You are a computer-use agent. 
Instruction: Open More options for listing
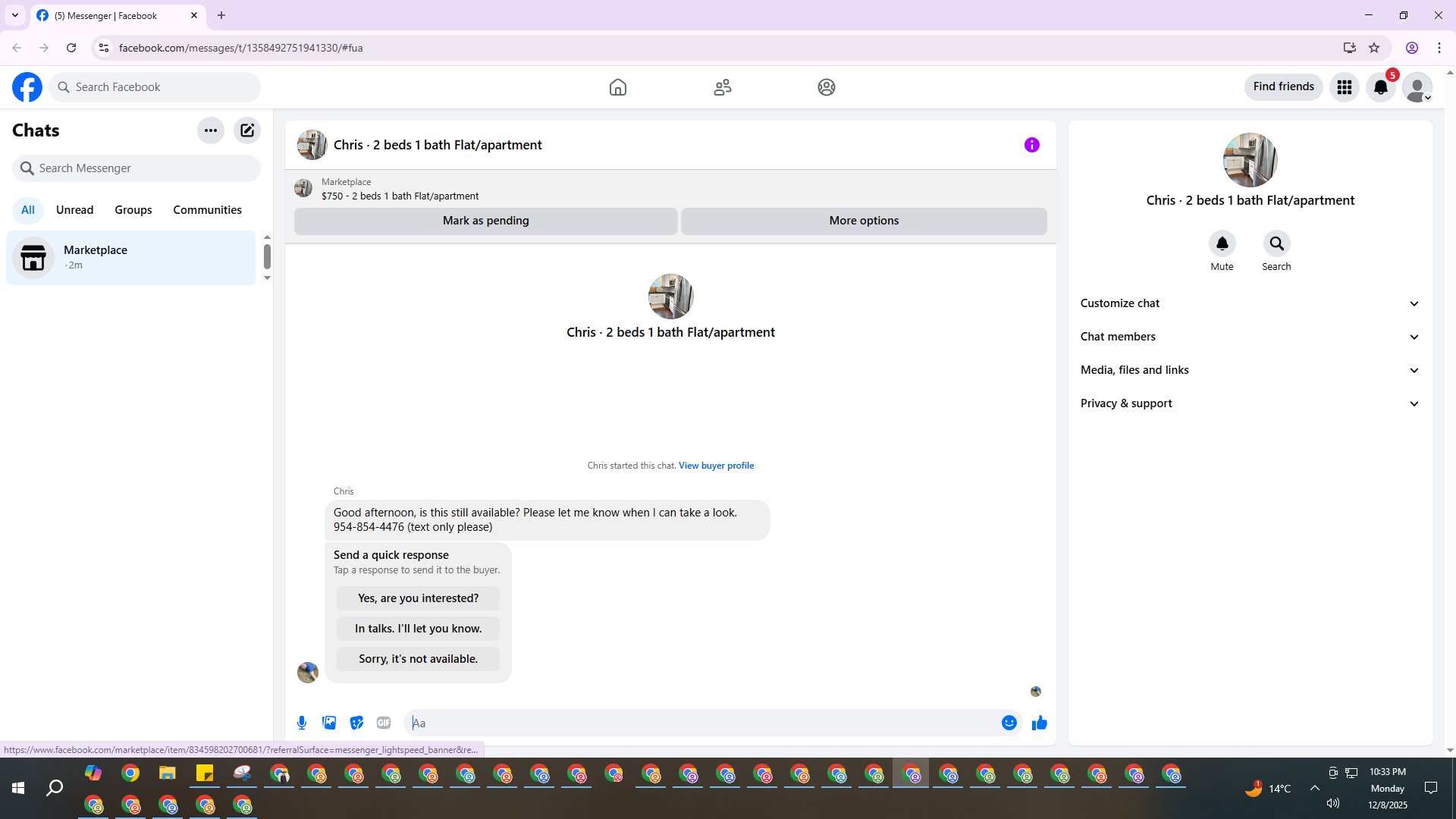[x=864, y=221]
